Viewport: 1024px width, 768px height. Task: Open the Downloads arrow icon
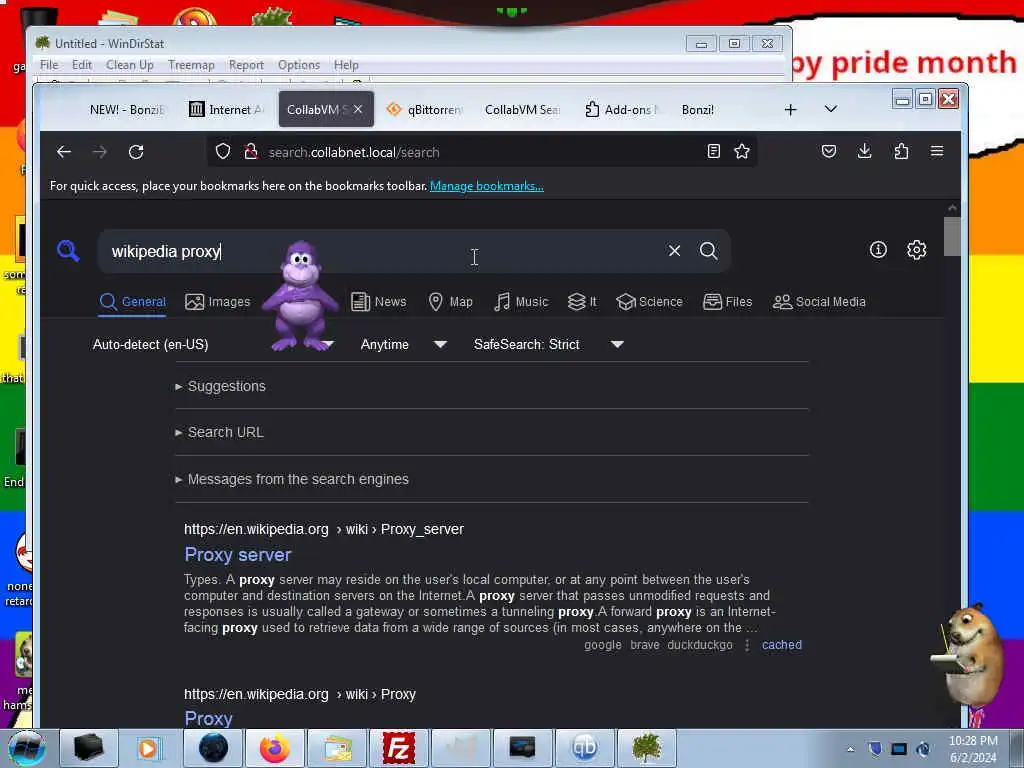tap(865, 152)
